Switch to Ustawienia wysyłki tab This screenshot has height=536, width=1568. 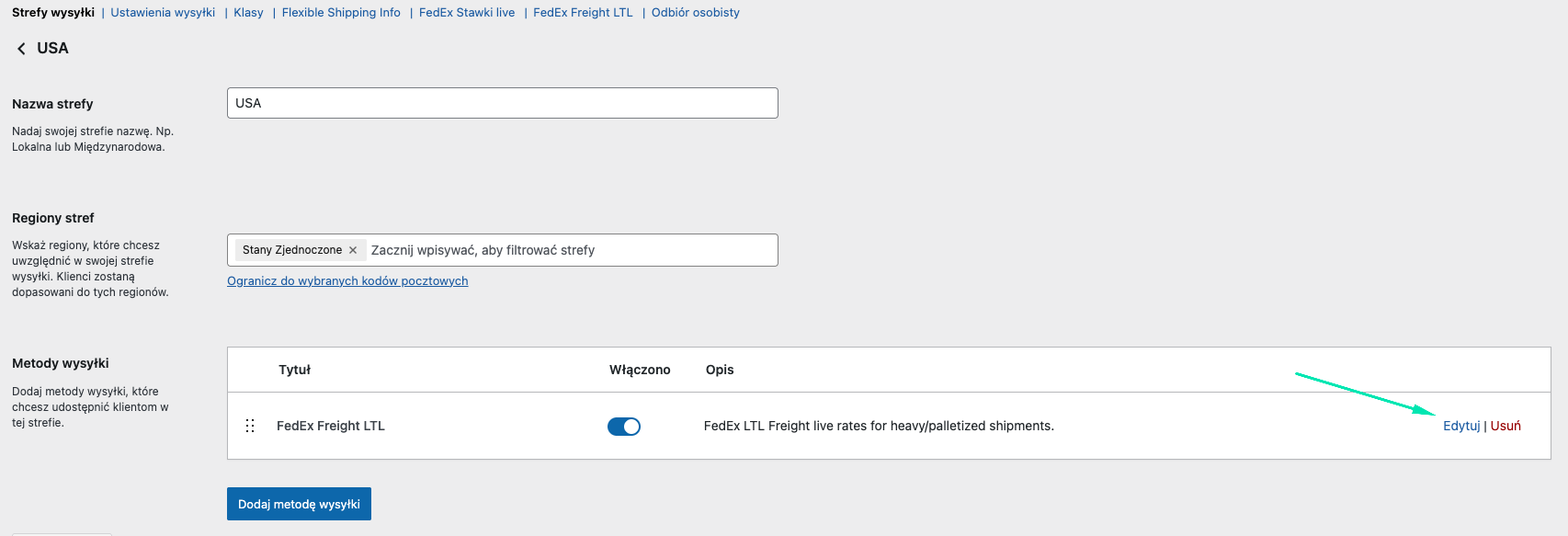[163, 13]
